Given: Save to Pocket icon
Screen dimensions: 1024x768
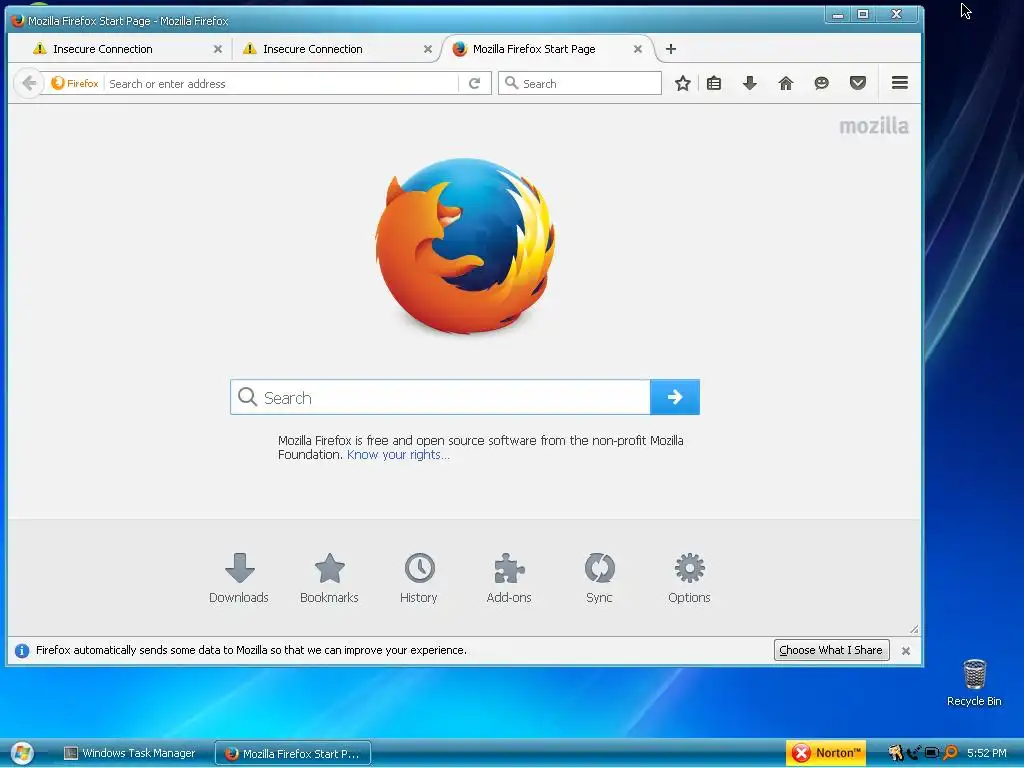Looking at the screenshot, I should coord(857,83).
